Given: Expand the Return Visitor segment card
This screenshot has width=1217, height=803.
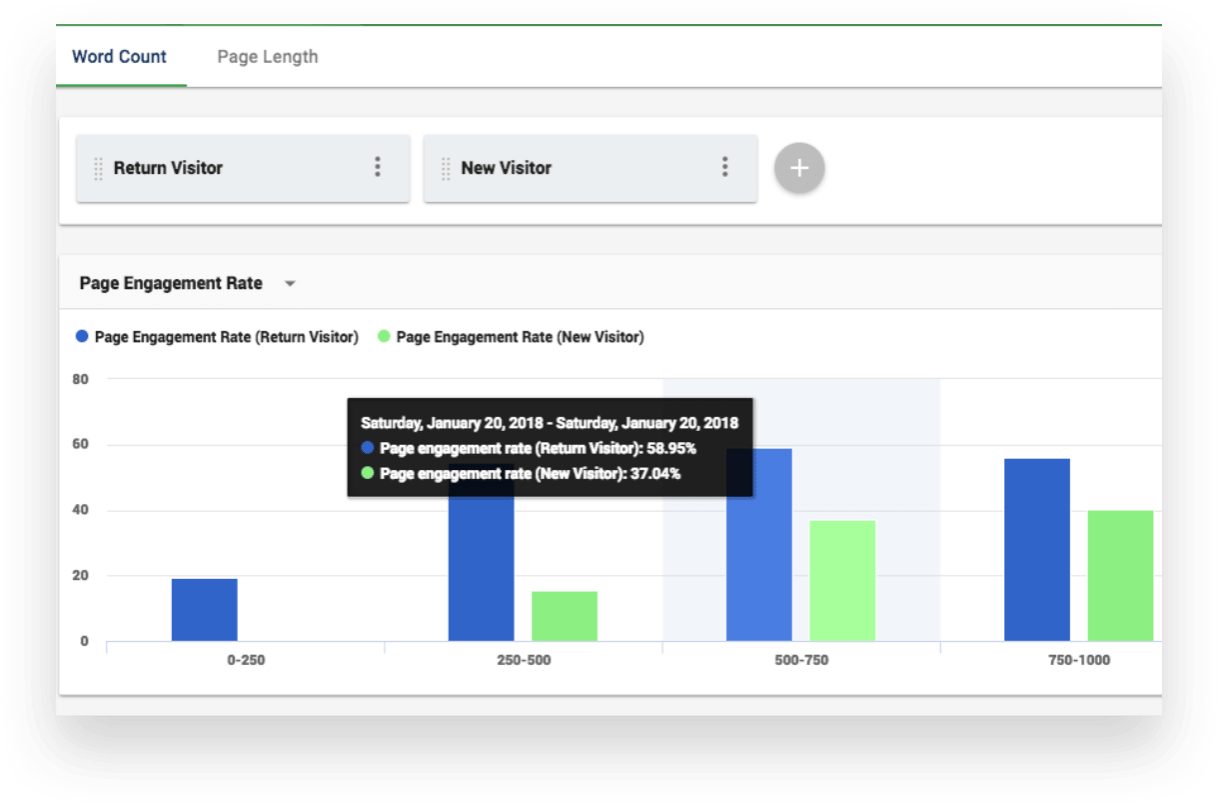Looking at the screenshot, I should pos(242,168).
